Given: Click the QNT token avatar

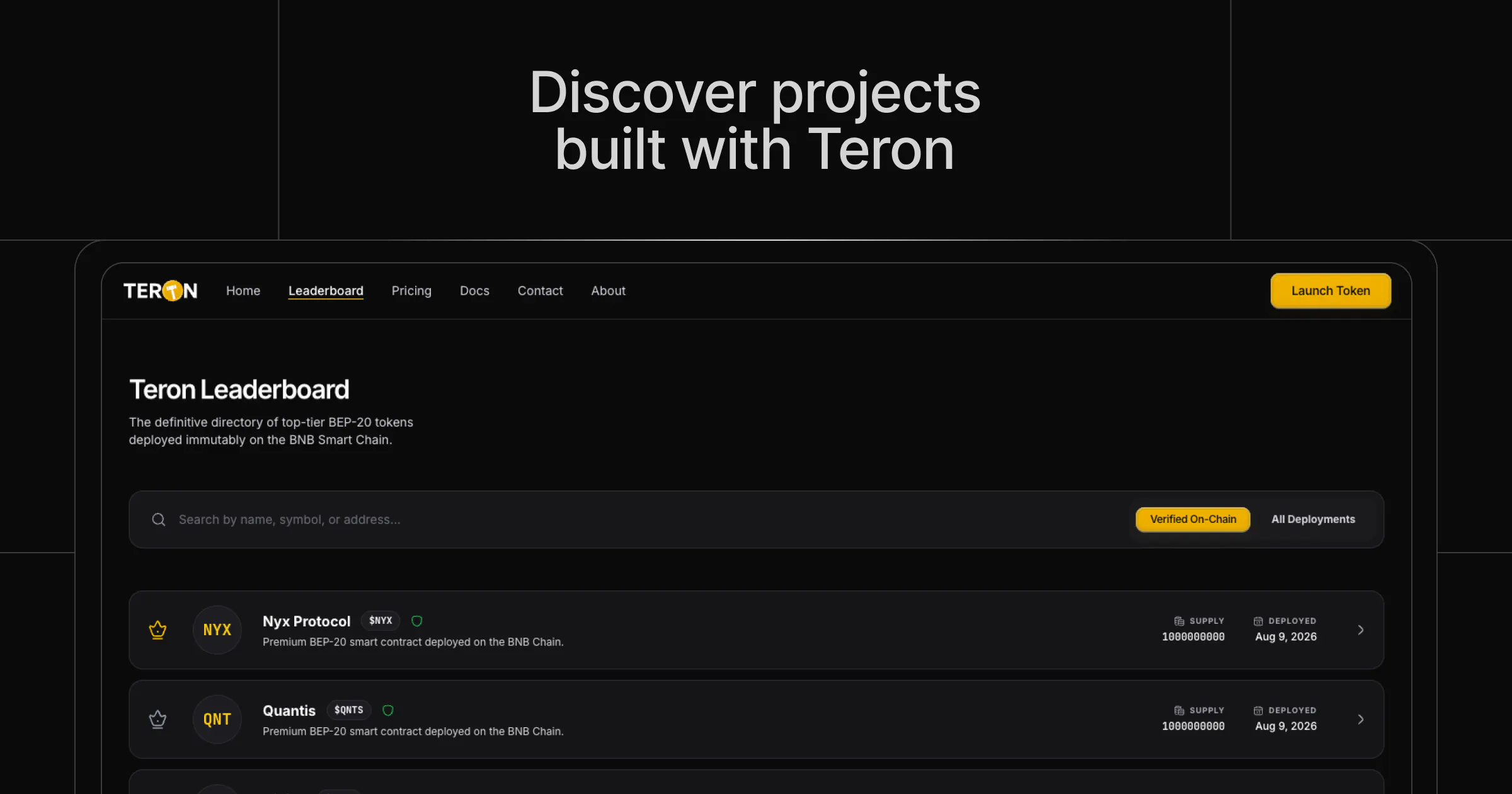Looking at the screenshot, I should click(x=217, y=719).
